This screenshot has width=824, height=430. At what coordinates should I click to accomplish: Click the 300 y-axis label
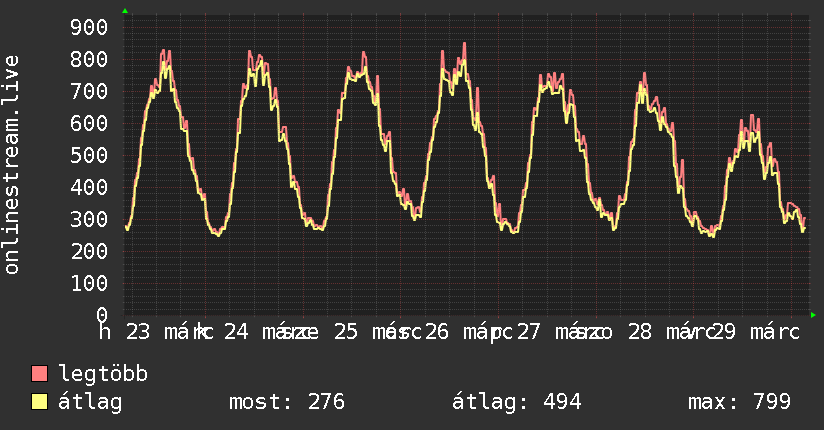[x=89, y=219]
